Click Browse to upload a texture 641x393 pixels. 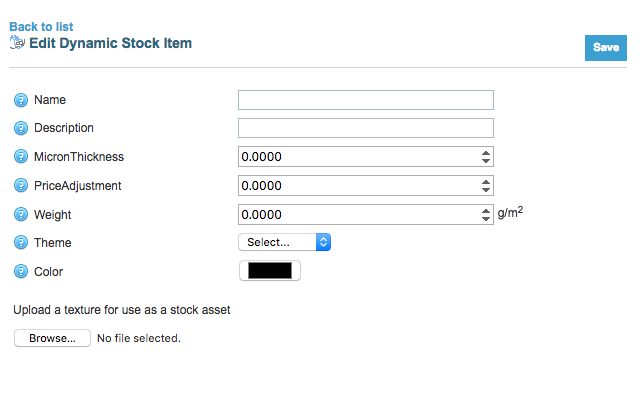click(52, 338)
